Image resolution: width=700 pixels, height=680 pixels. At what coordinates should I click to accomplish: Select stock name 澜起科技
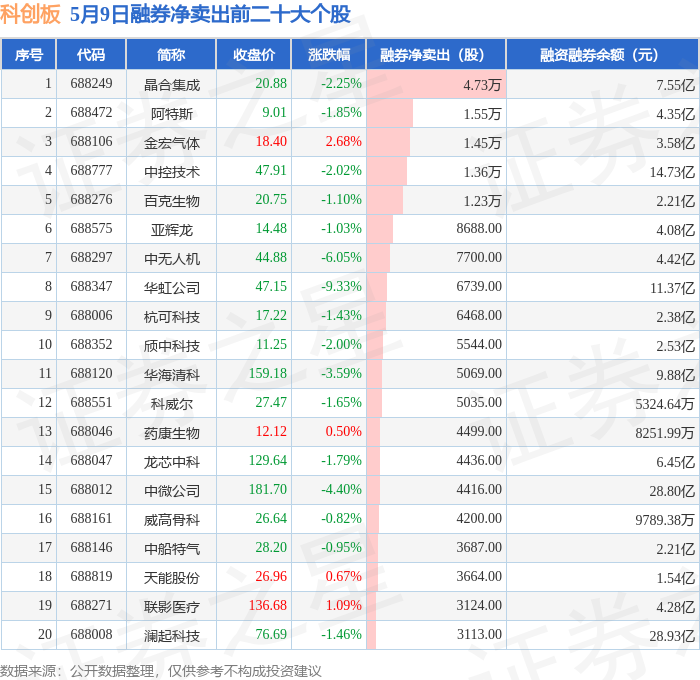click(171, 636)
